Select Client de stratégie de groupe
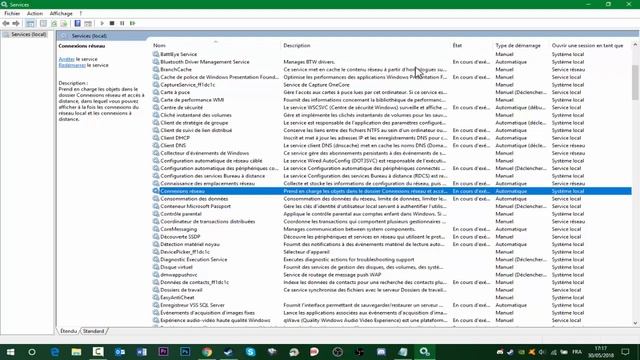The height and width of the screenshot is (360, 640). [x=392, y=123]
